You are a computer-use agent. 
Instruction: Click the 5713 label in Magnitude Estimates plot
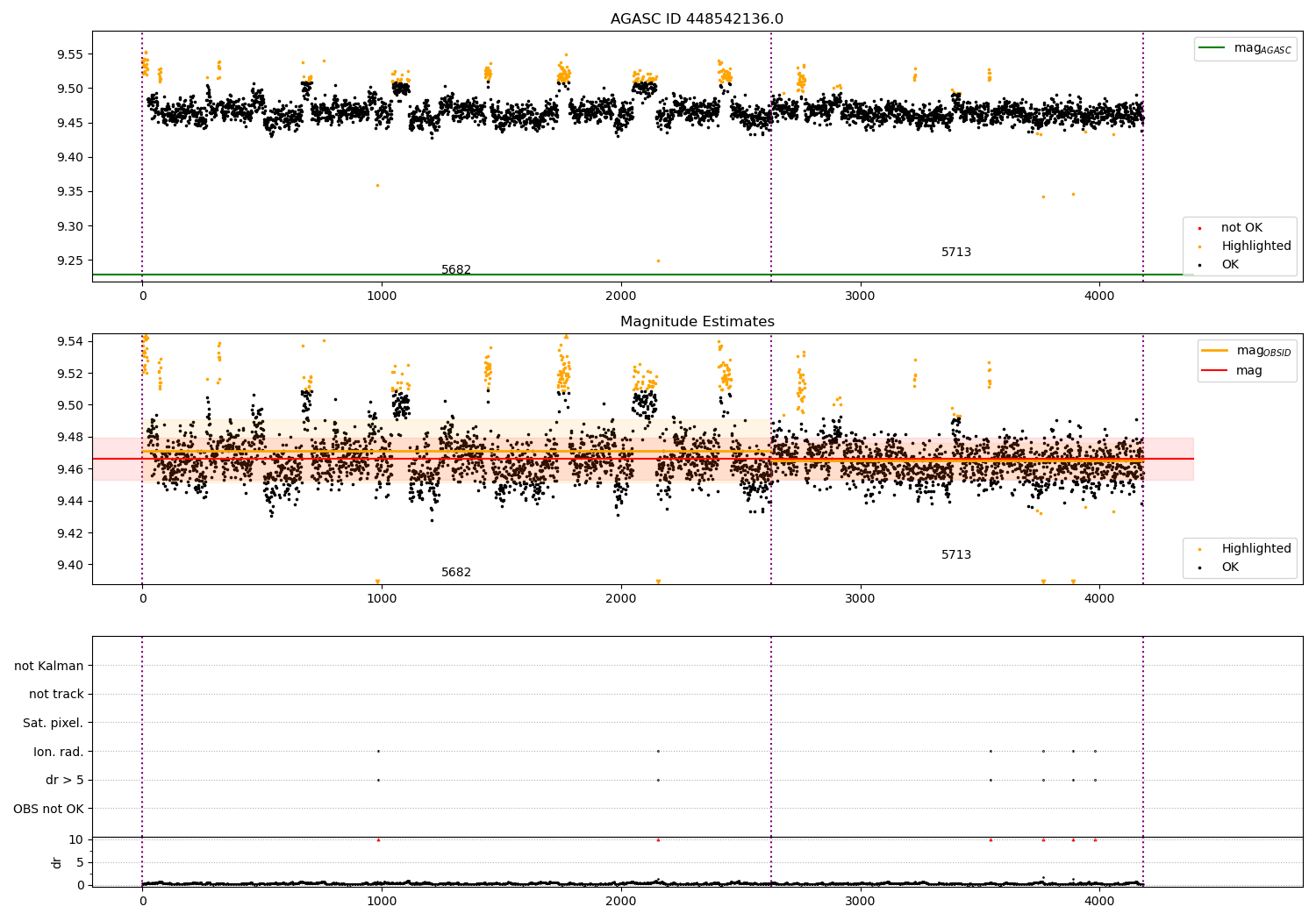click(956, 555)
